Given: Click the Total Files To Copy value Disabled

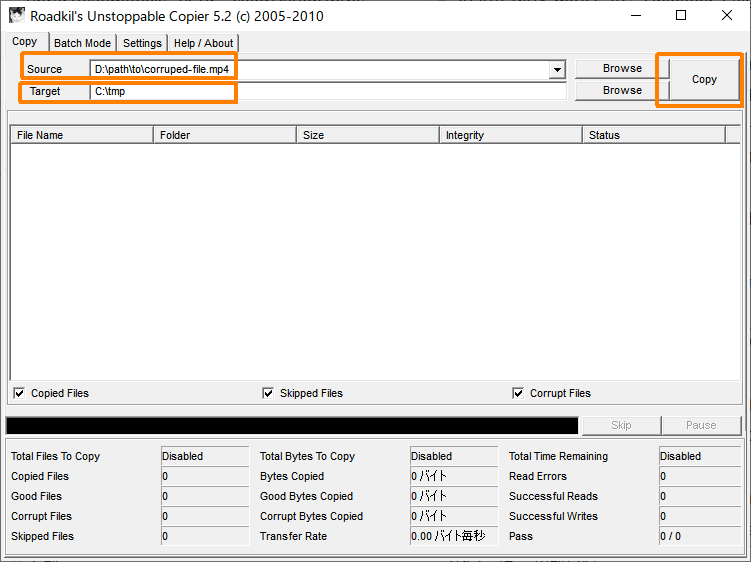Looking at the screenshot, I should point(205,456).
